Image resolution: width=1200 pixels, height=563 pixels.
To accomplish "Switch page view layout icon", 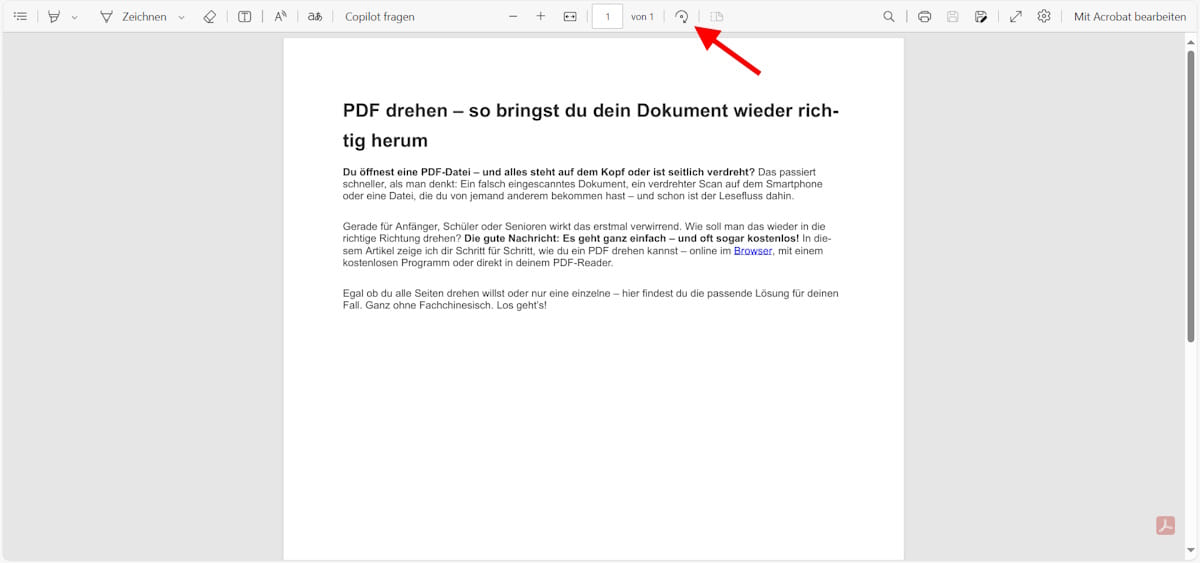I will pos(717,17).
